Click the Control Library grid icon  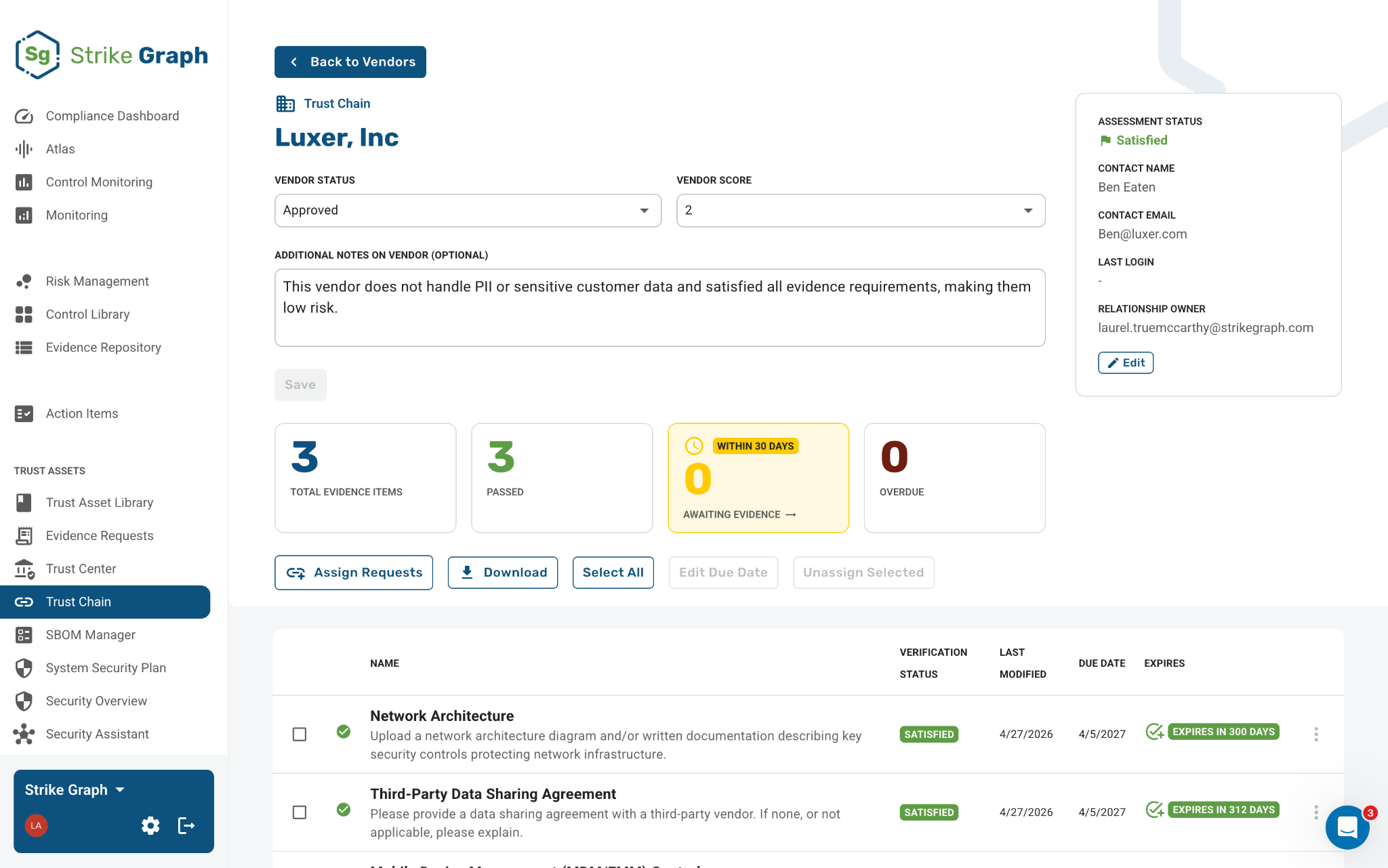tap(24, 314)
